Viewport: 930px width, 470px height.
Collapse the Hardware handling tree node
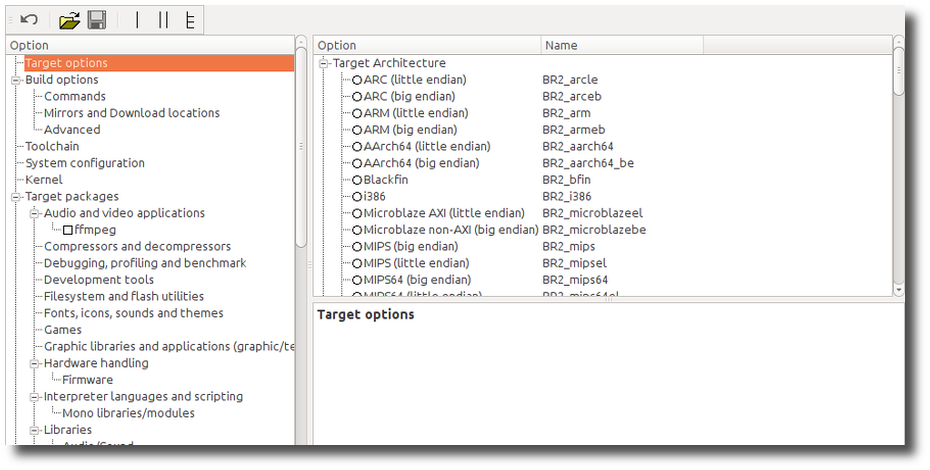pos(34,363)
